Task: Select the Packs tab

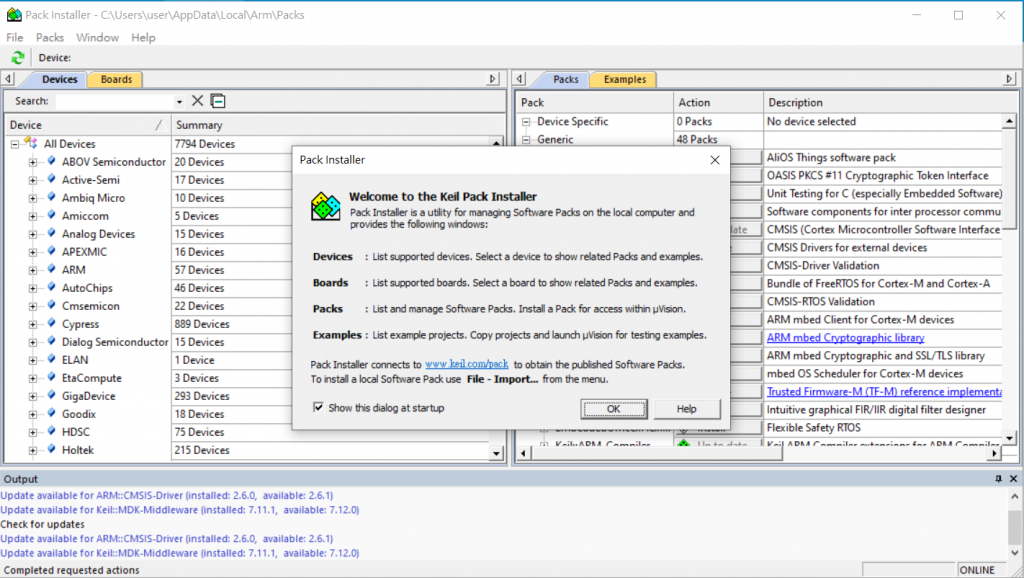Action: click(x=566, y=79)
